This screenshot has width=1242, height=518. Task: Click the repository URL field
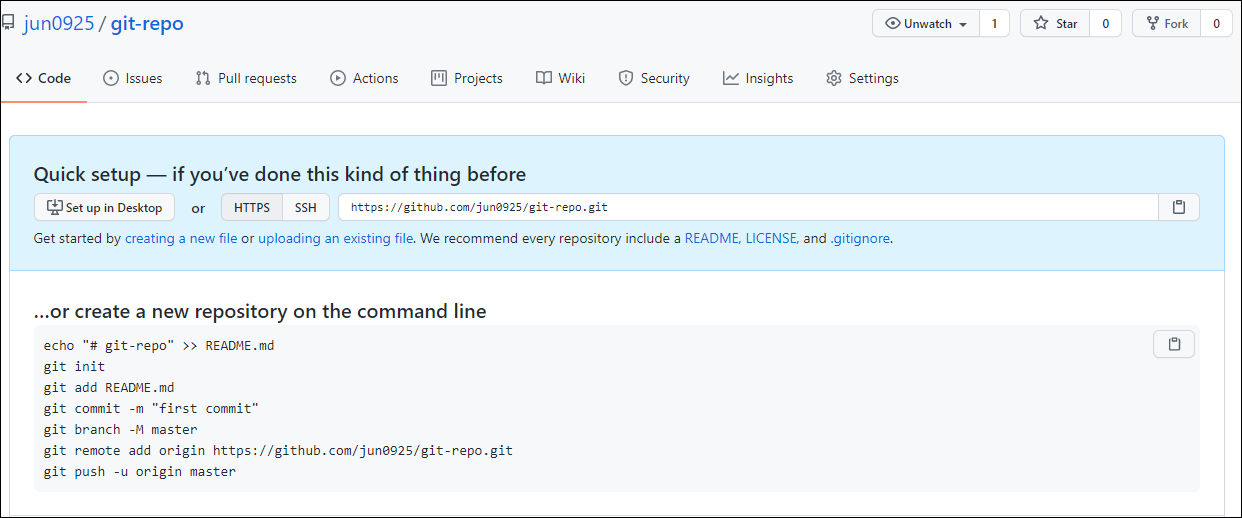(x=749, y=208)
